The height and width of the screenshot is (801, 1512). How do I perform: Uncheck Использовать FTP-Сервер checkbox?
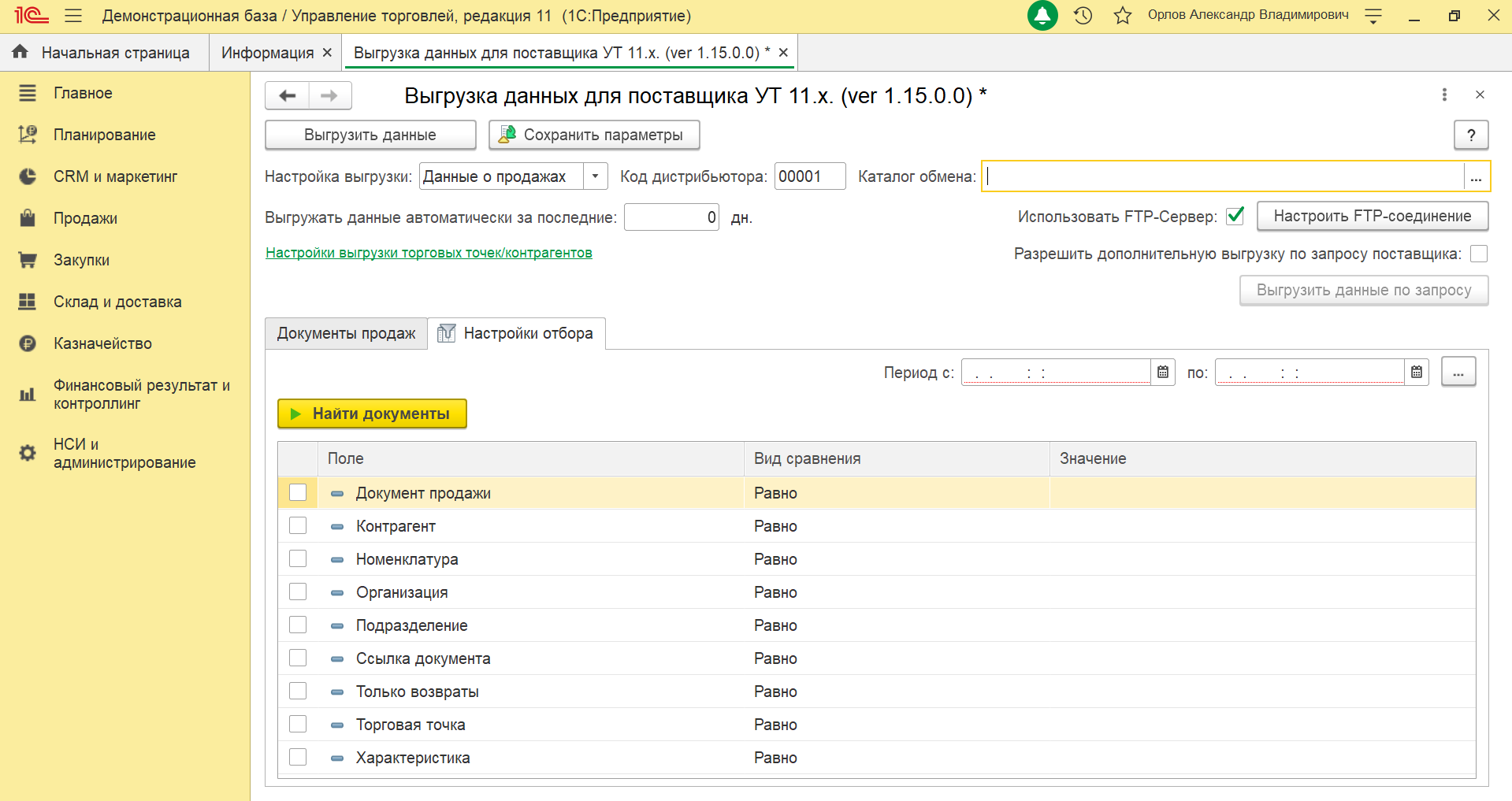coord(1235,216)
